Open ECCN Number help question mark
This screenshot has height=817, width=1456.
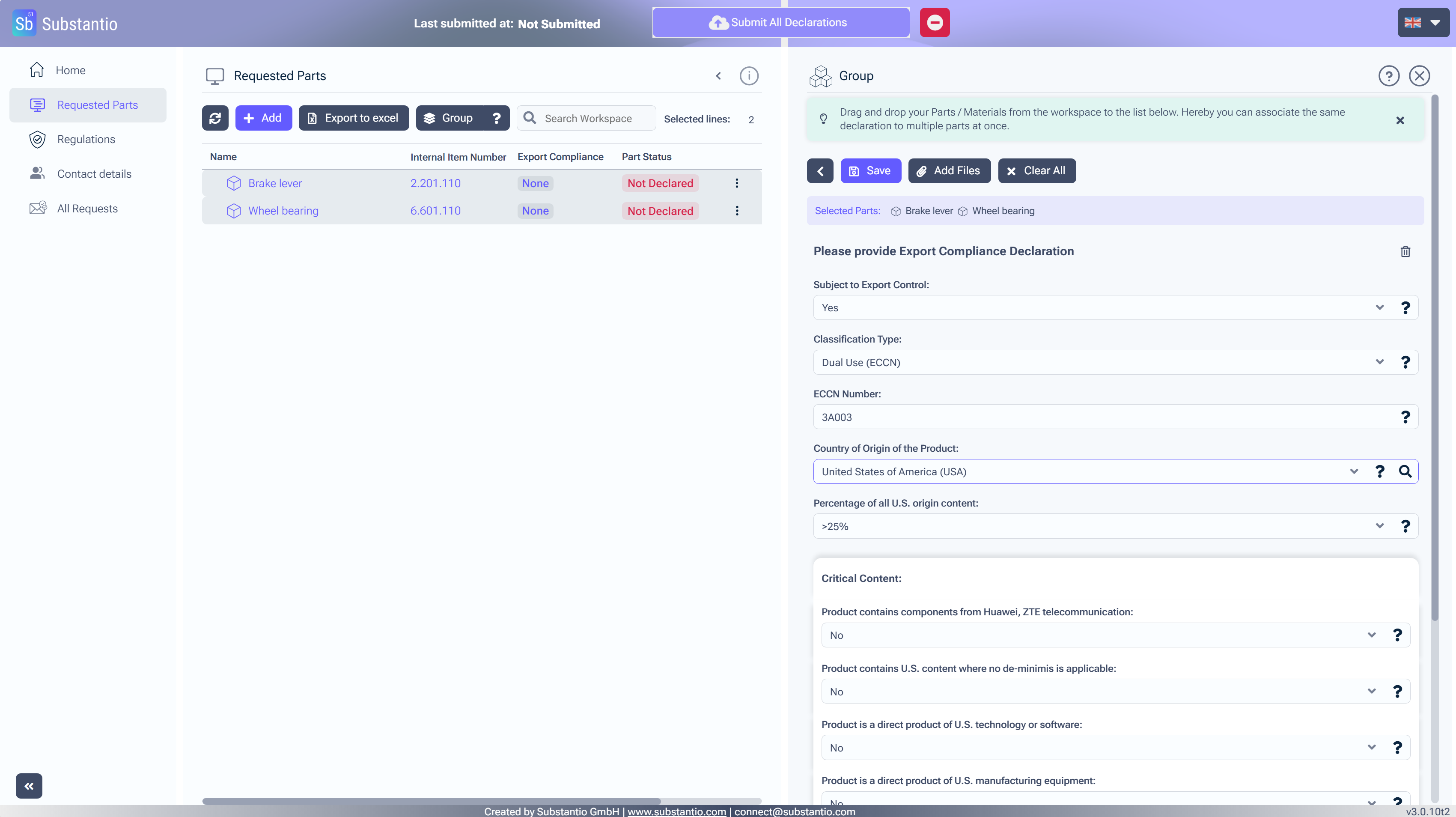click(x=1405, y=417)
